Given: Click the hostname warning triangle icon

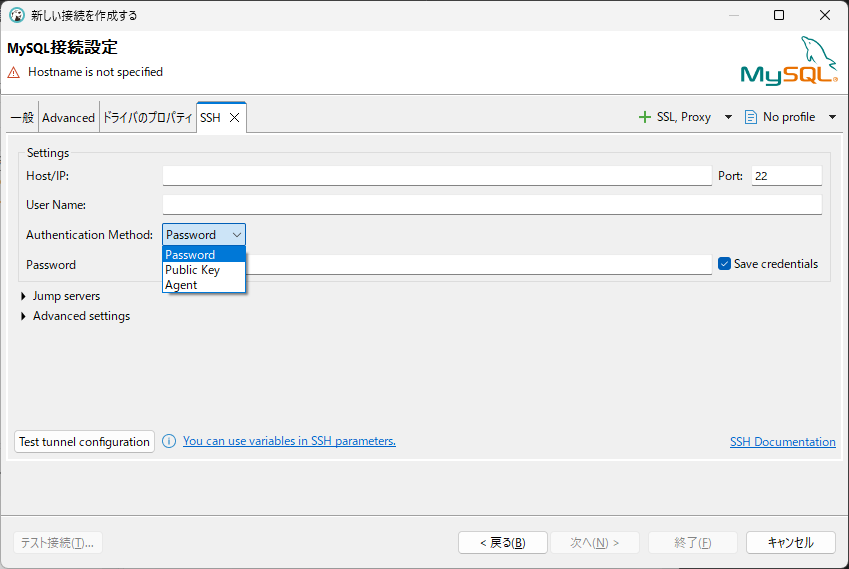Looking at the screenshot, I should 14,72.
